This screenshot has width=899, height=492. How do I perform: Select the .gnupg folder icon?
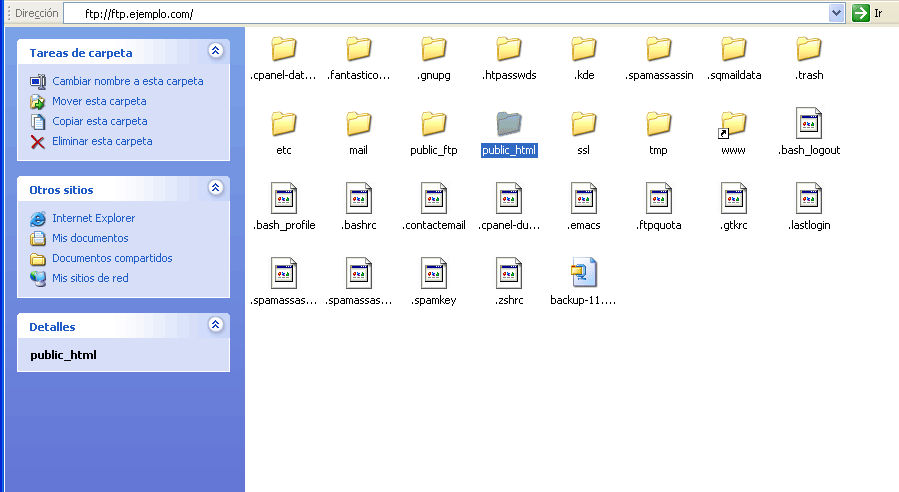click(434, 49)
